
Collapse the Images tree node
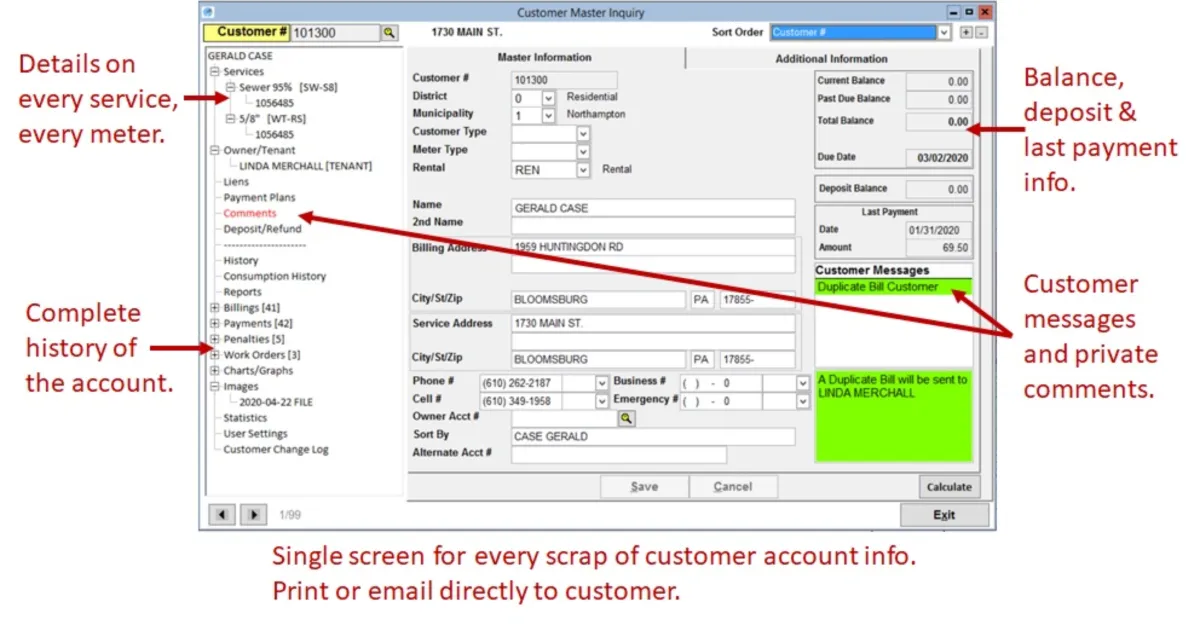(214, 387)
